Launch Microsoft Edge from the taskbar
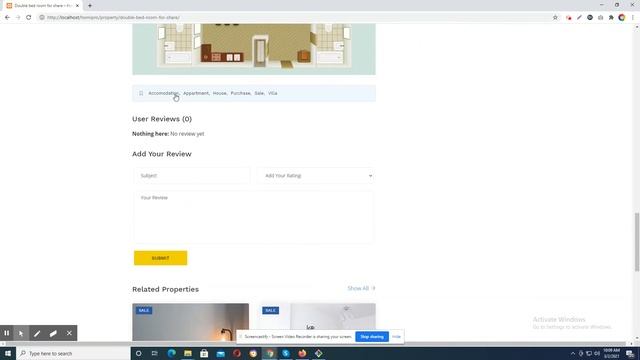The image size is (640, 360). 171,353
